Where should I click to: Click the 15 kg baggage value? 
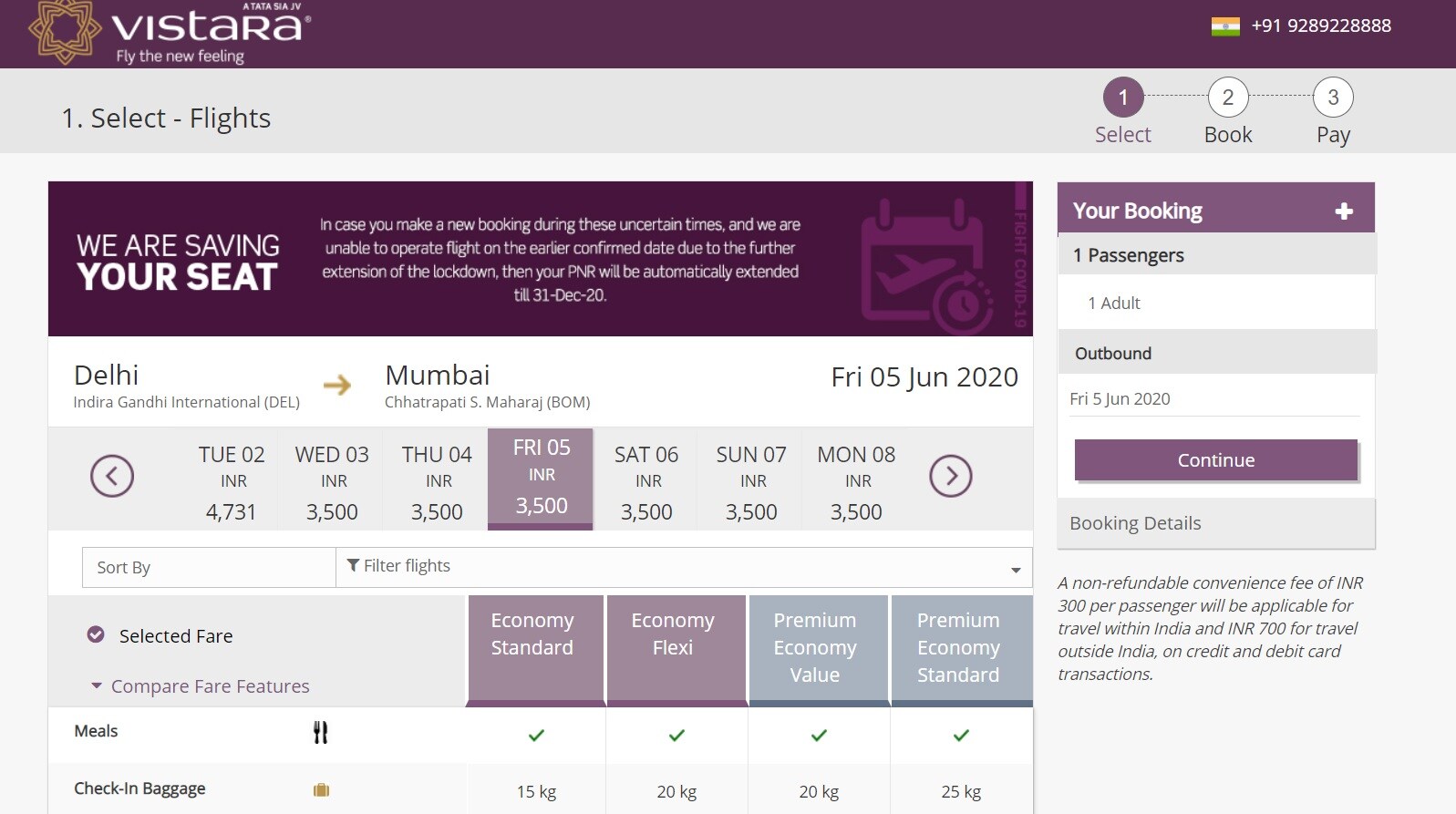point(536,791)
